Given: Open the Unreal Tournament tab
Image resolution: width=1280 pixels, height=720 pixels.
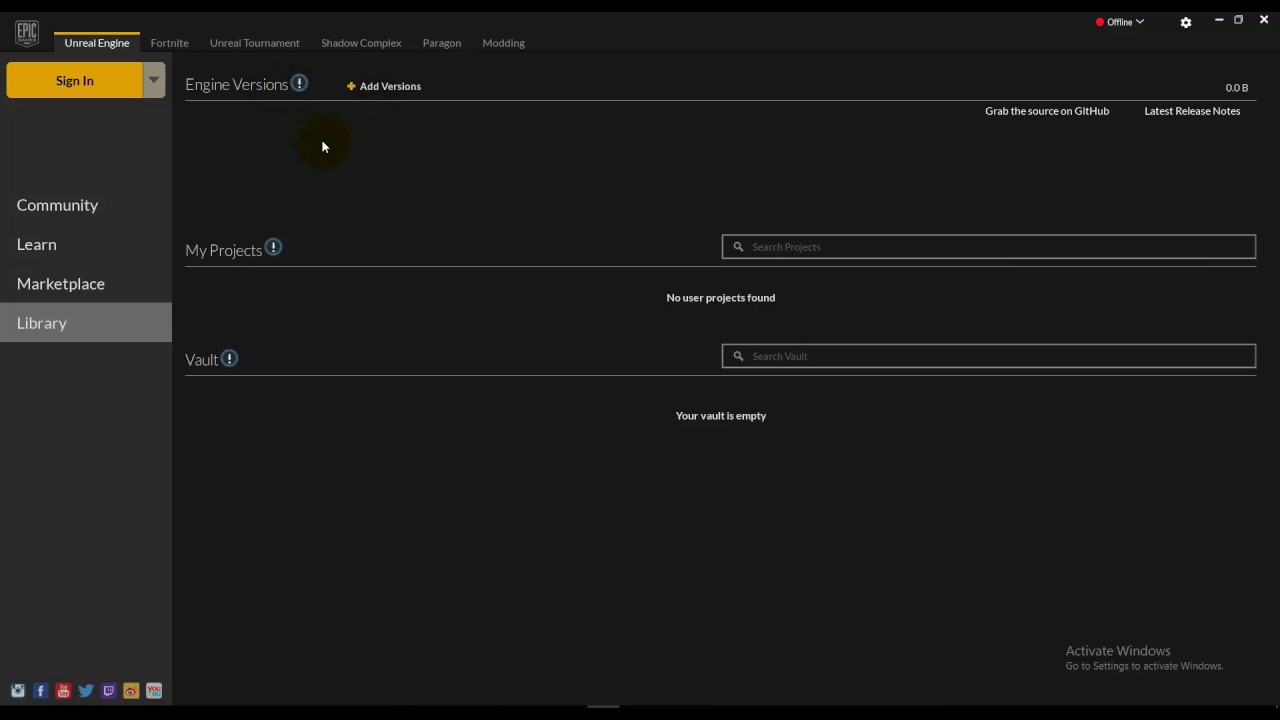Looking at the screenshot, I should pyautogui.click(x=255, y=43).
